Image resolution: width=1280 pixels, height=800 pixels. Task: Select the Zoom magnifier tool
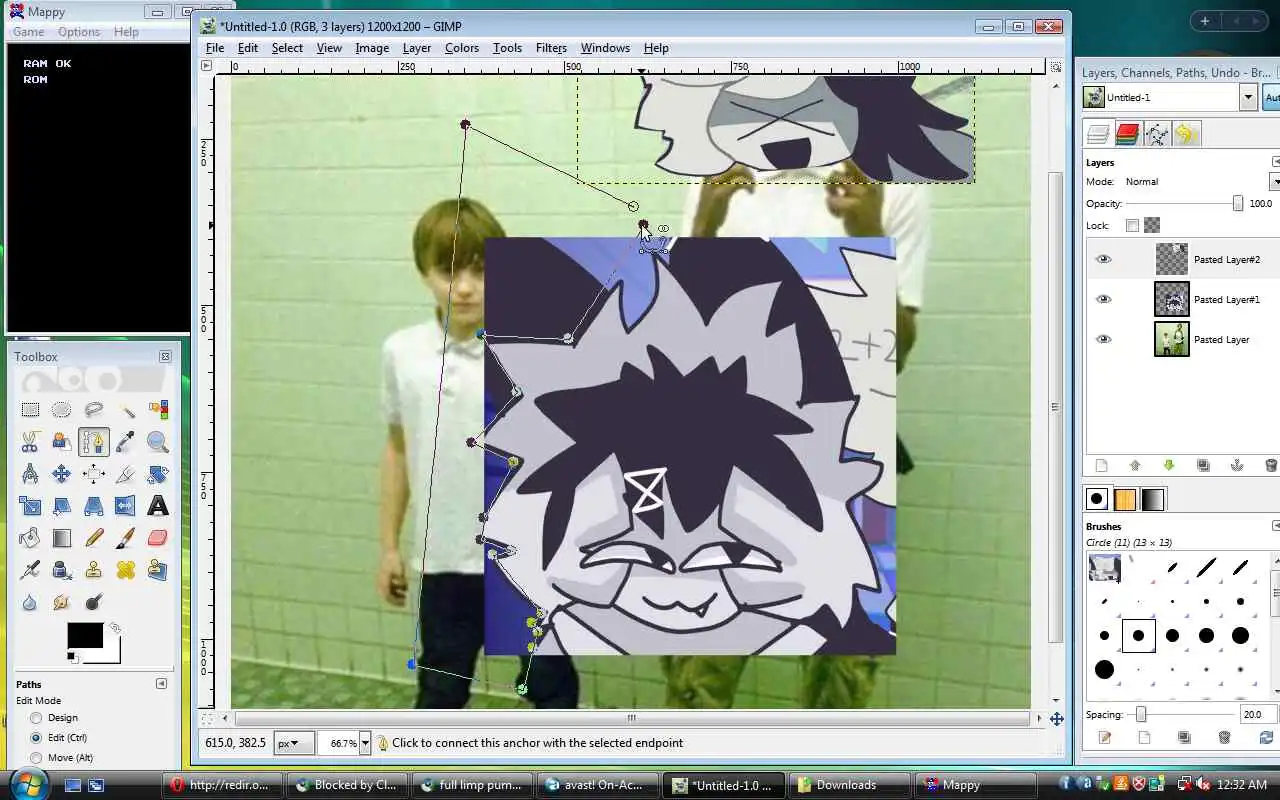pos(158,442)
